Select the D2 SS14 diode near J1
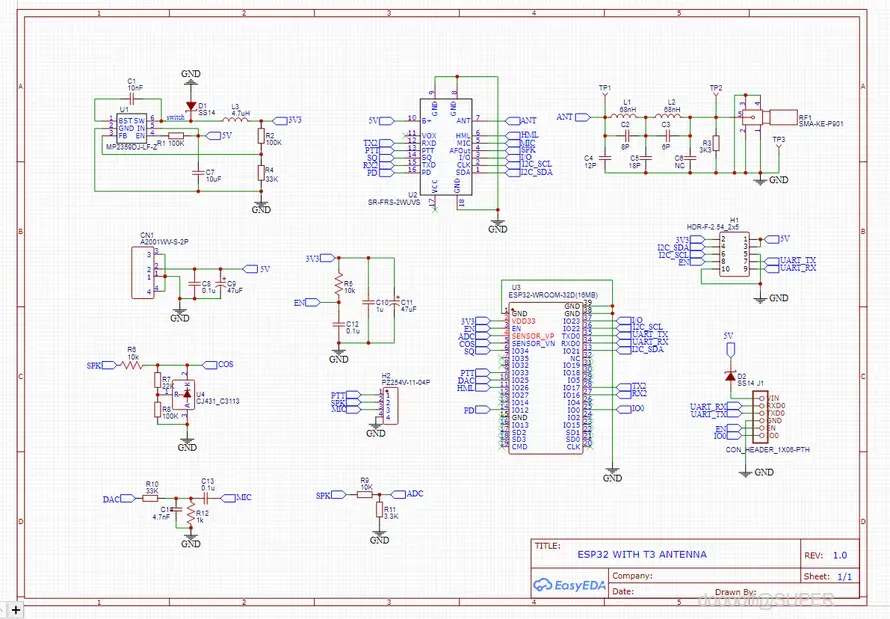 pyautogui.click(x=730, y=376)
